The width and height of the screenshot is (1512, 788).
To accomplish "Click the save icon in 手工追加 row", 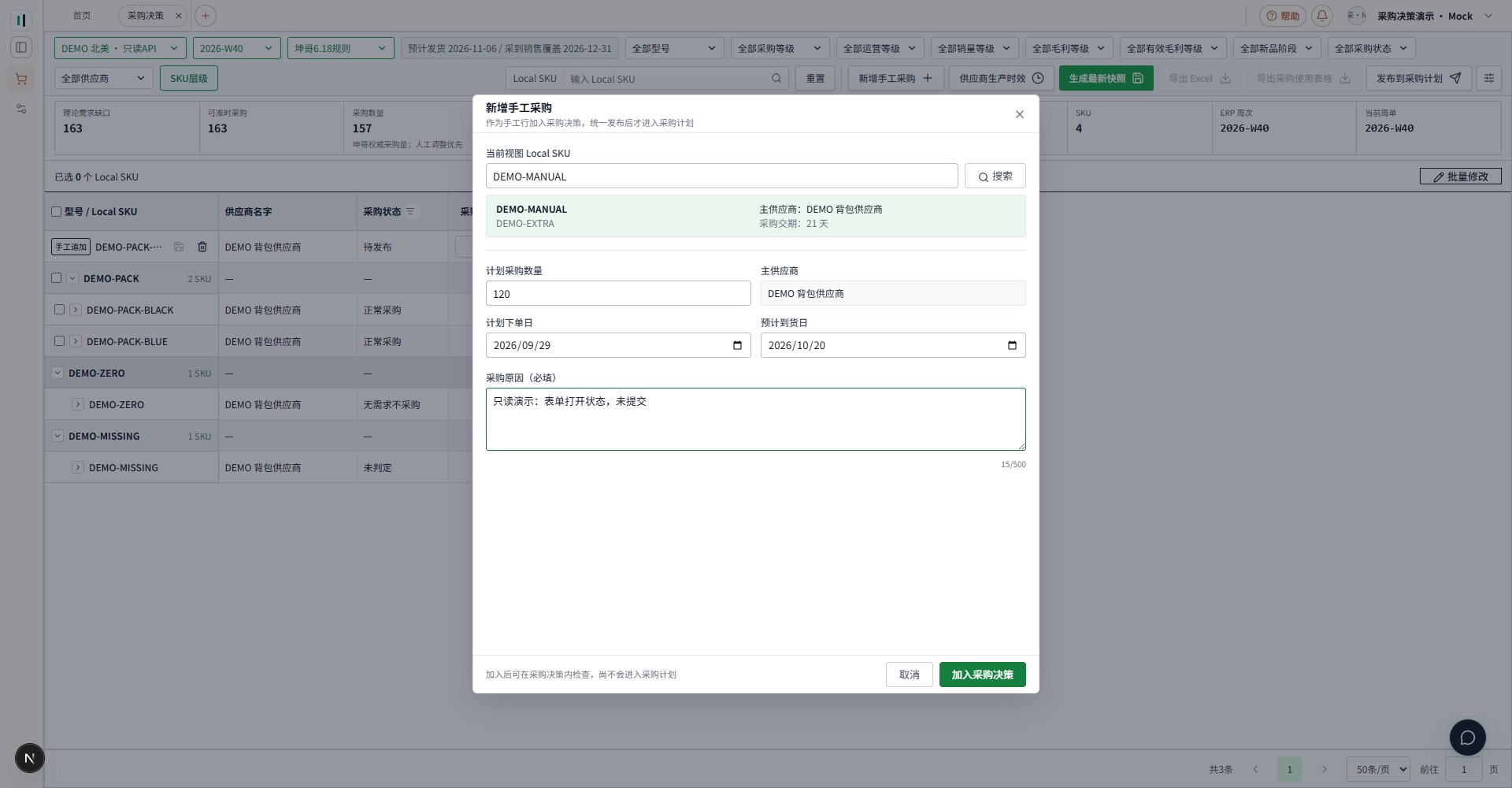I will point(179,247).
